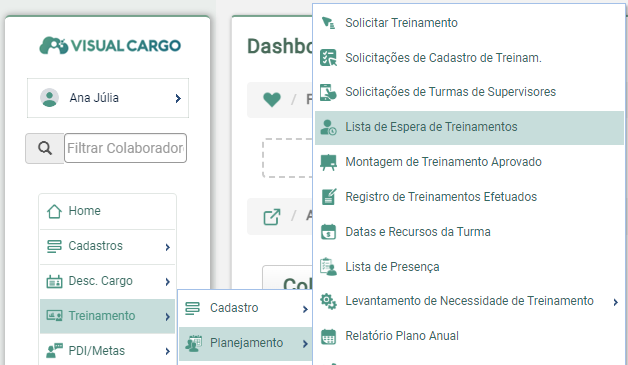Click the Levantamento de Necessidade gears icon
Viewport: 628px width, 365px height.
(328, 301)
